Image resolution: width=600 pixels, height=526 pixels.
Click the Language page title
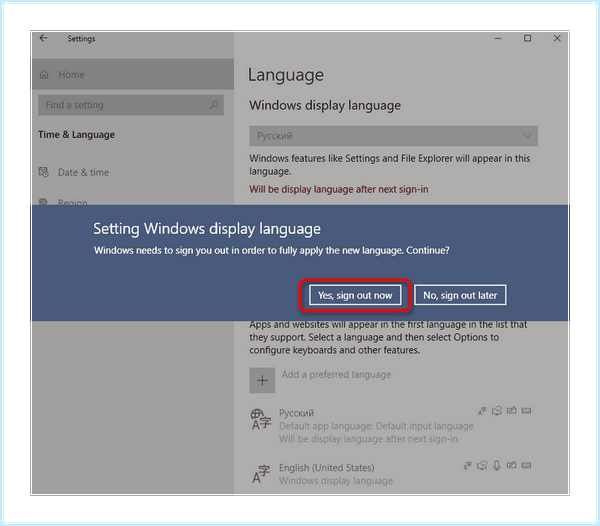286,75
